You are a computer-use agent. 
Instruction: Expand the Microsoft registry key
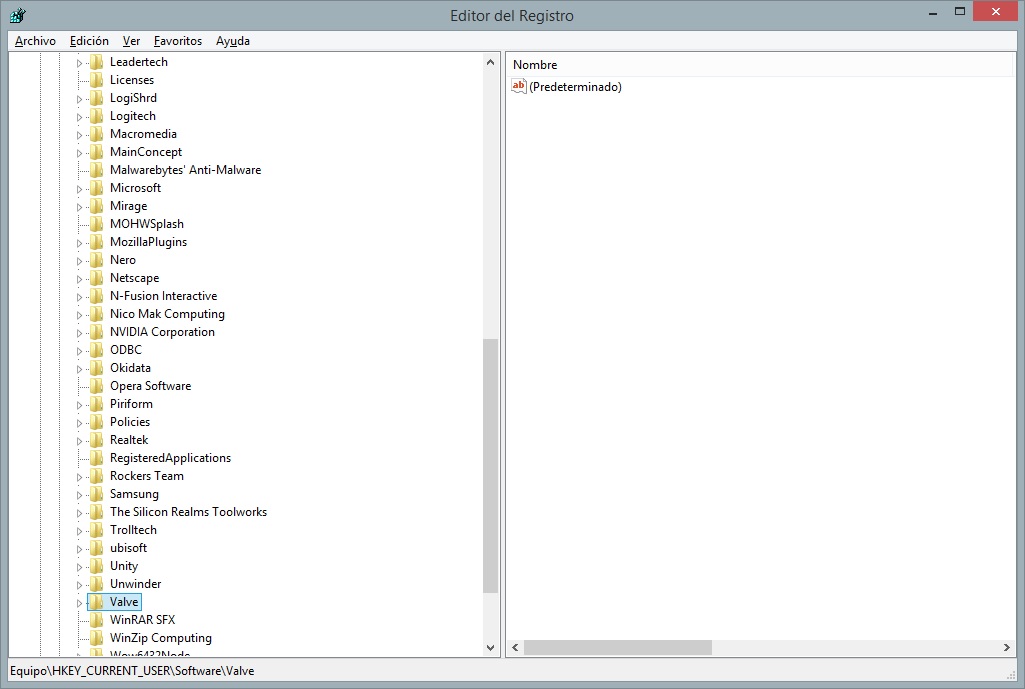pos(79,189)
